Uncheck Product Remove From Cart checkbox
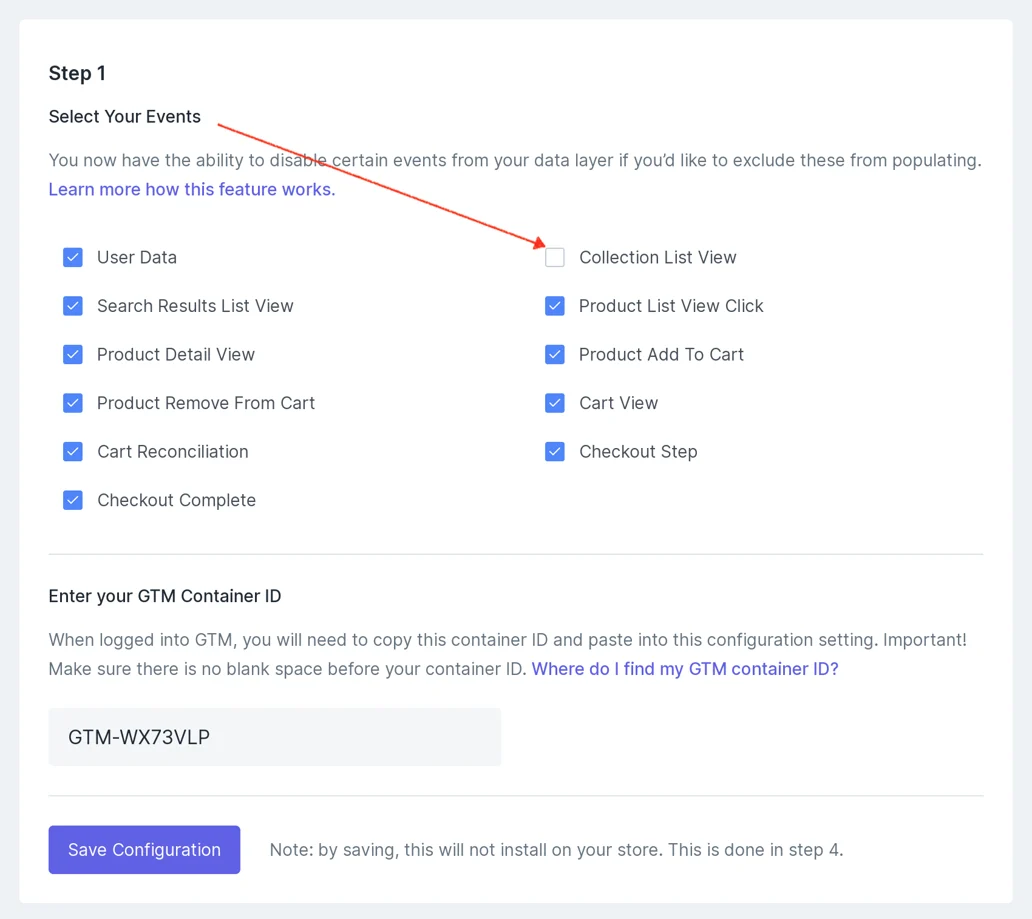This screenshot has height=919, width=1032. 73,403
